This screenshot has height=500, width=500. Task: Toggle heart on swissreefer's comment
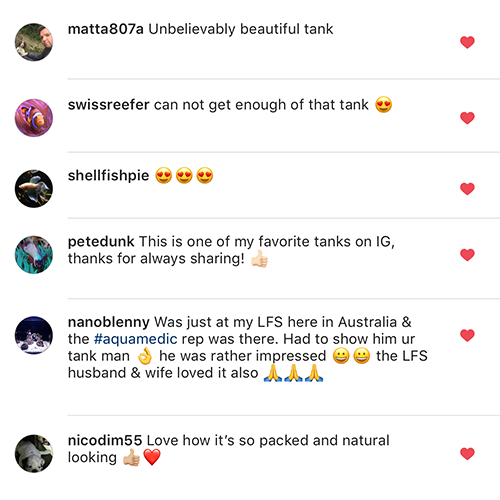(x=467, y=118)
